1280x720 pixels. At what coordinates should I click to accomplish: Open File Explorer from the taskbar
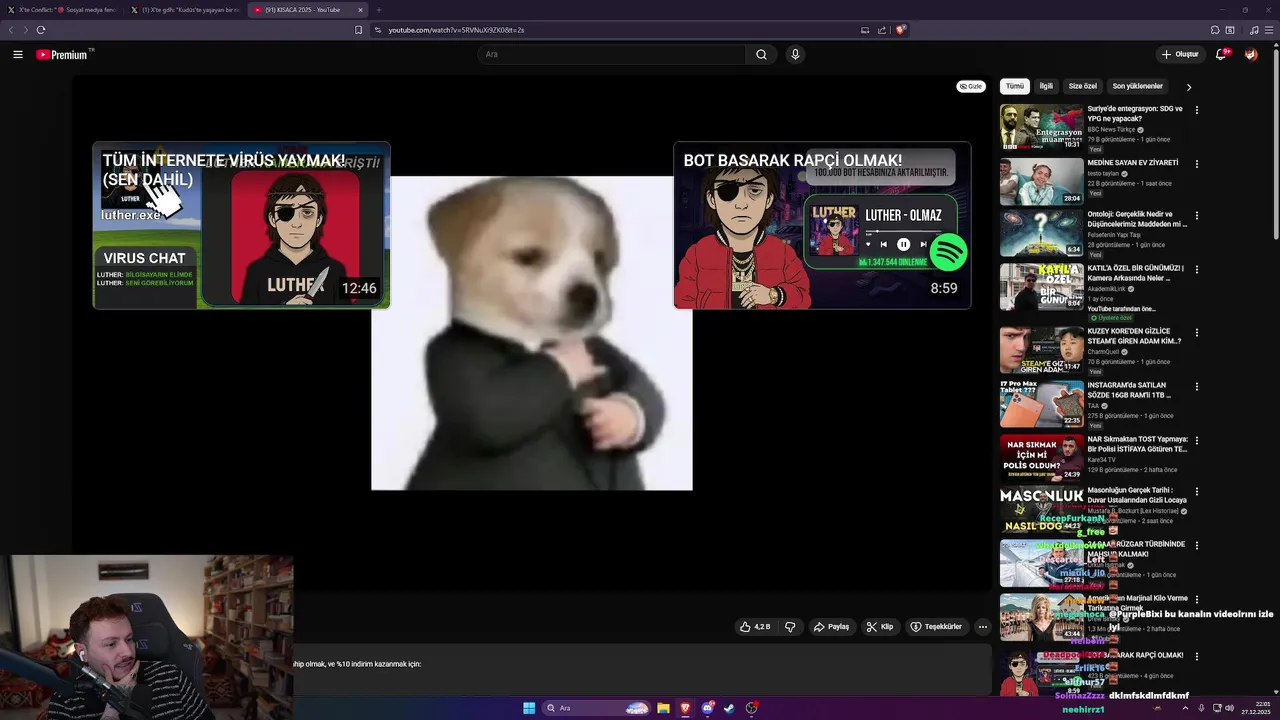tap(663, 708)
